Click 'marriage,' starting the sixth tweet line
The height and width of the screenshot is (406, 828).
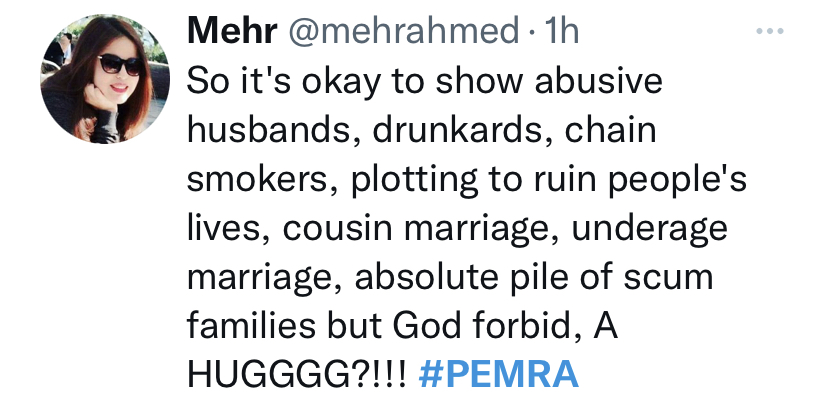click(264, 279)
